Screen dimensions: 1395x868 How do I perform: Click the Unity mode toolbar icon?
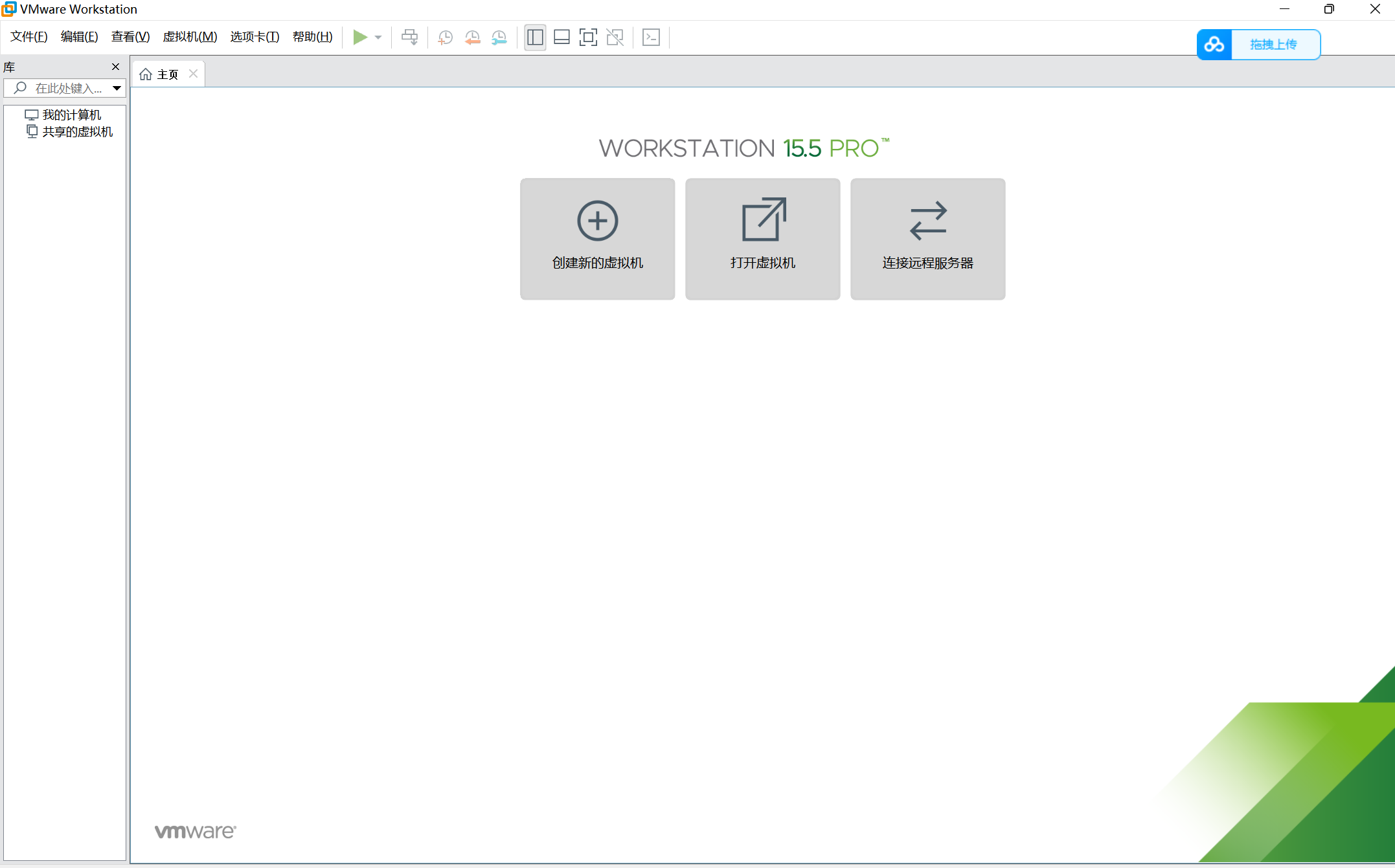(615, 37)
